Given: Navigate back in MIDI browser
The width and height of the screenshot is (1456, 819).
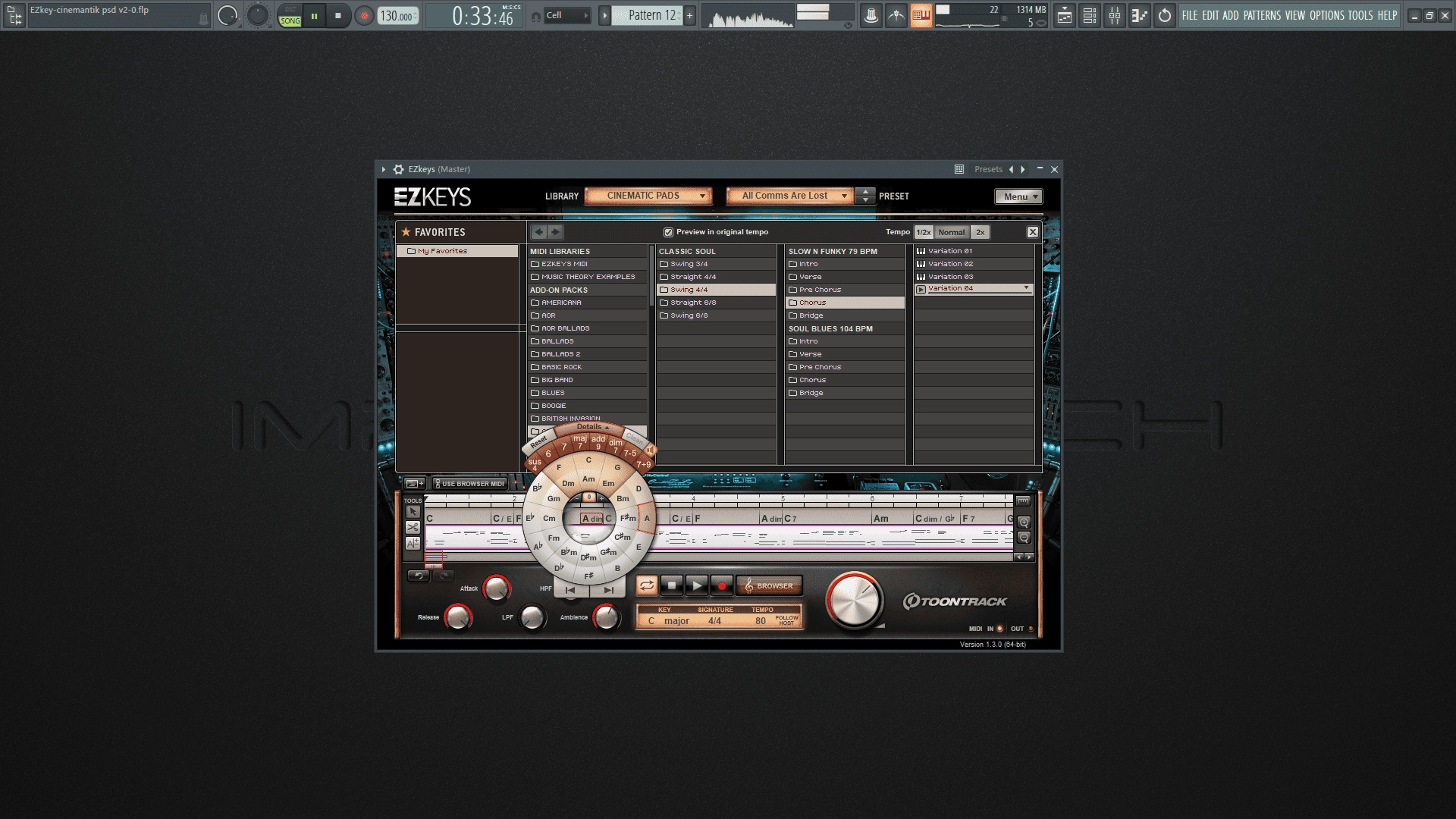Looking at the screenshot, I should tap(538, 232).
